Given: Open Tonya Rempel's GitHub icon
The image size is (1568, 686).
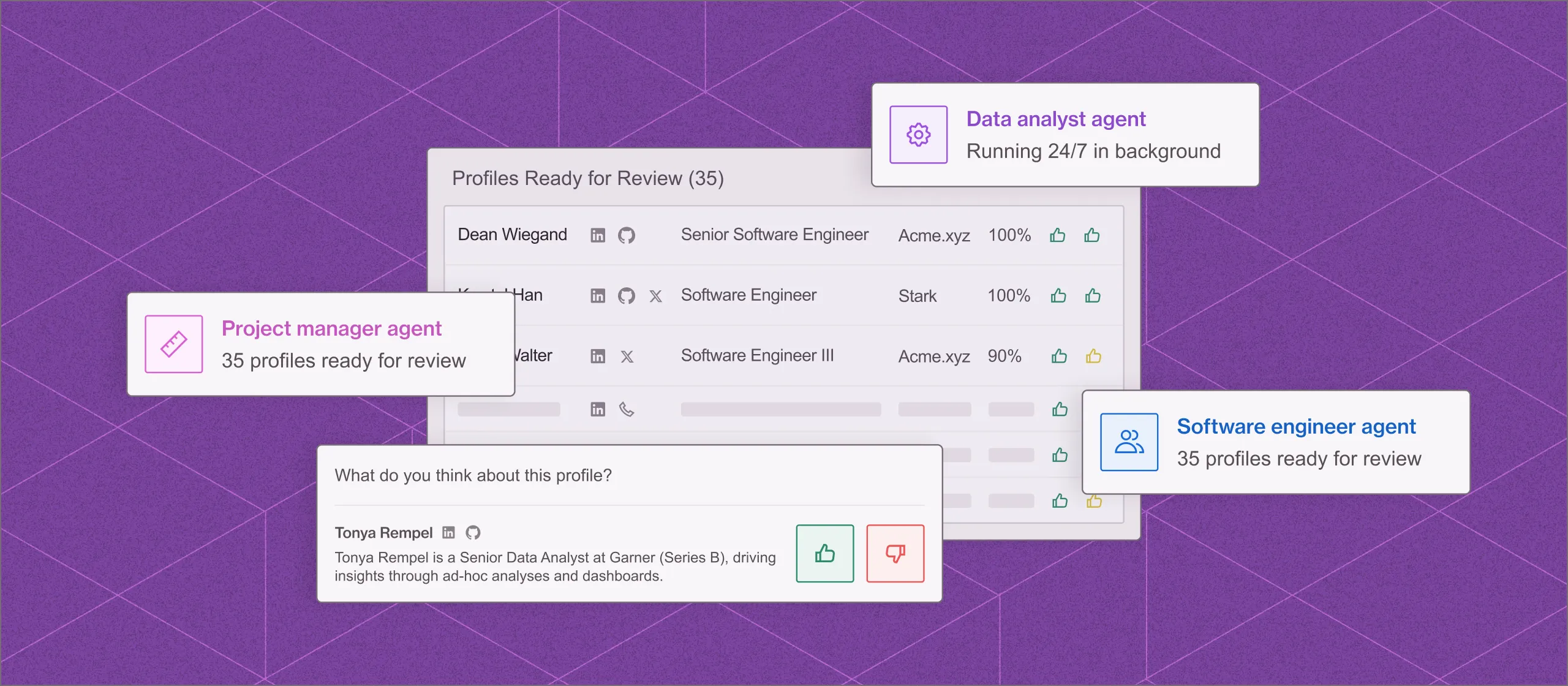Looking at the screenshot, I should pos(473,533).
